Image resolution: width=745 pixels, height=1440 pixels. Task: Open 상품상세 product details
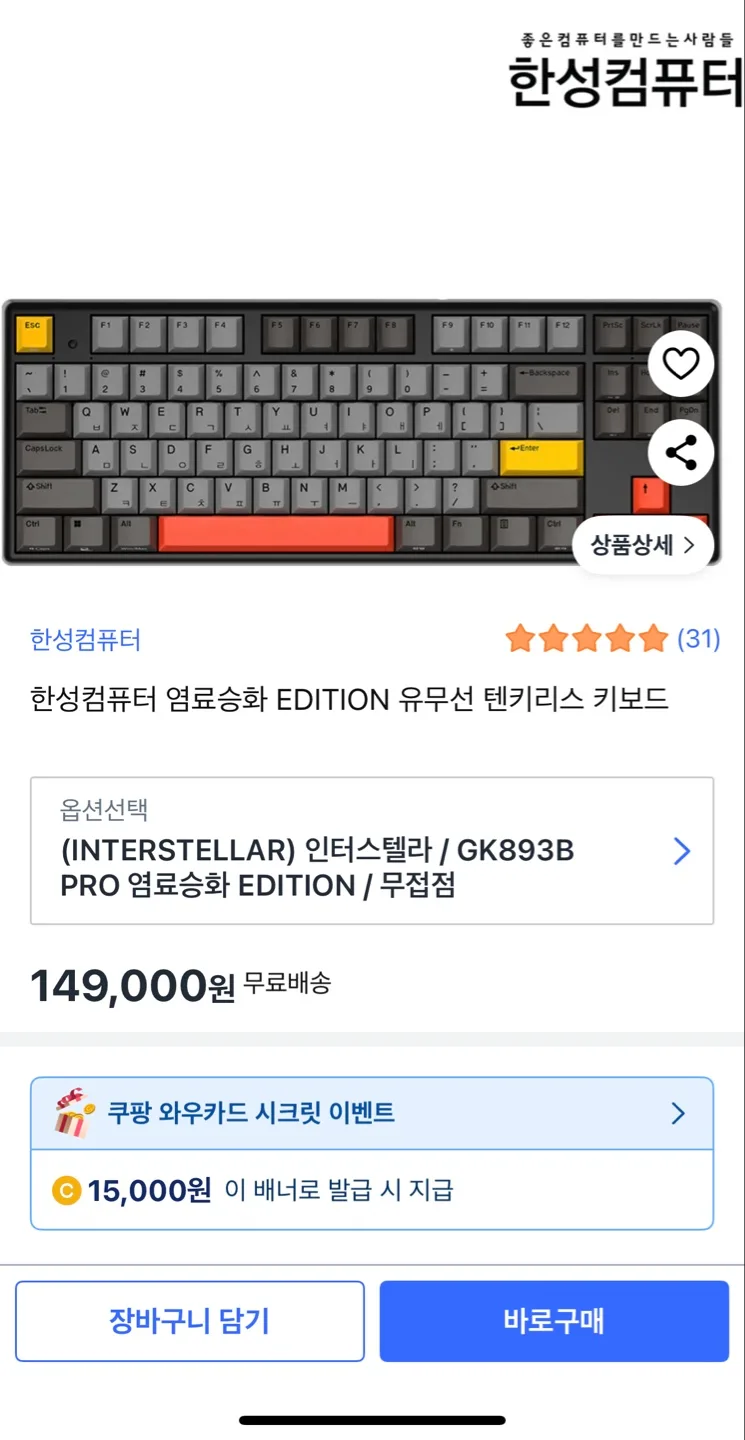(x=643, y=545)
